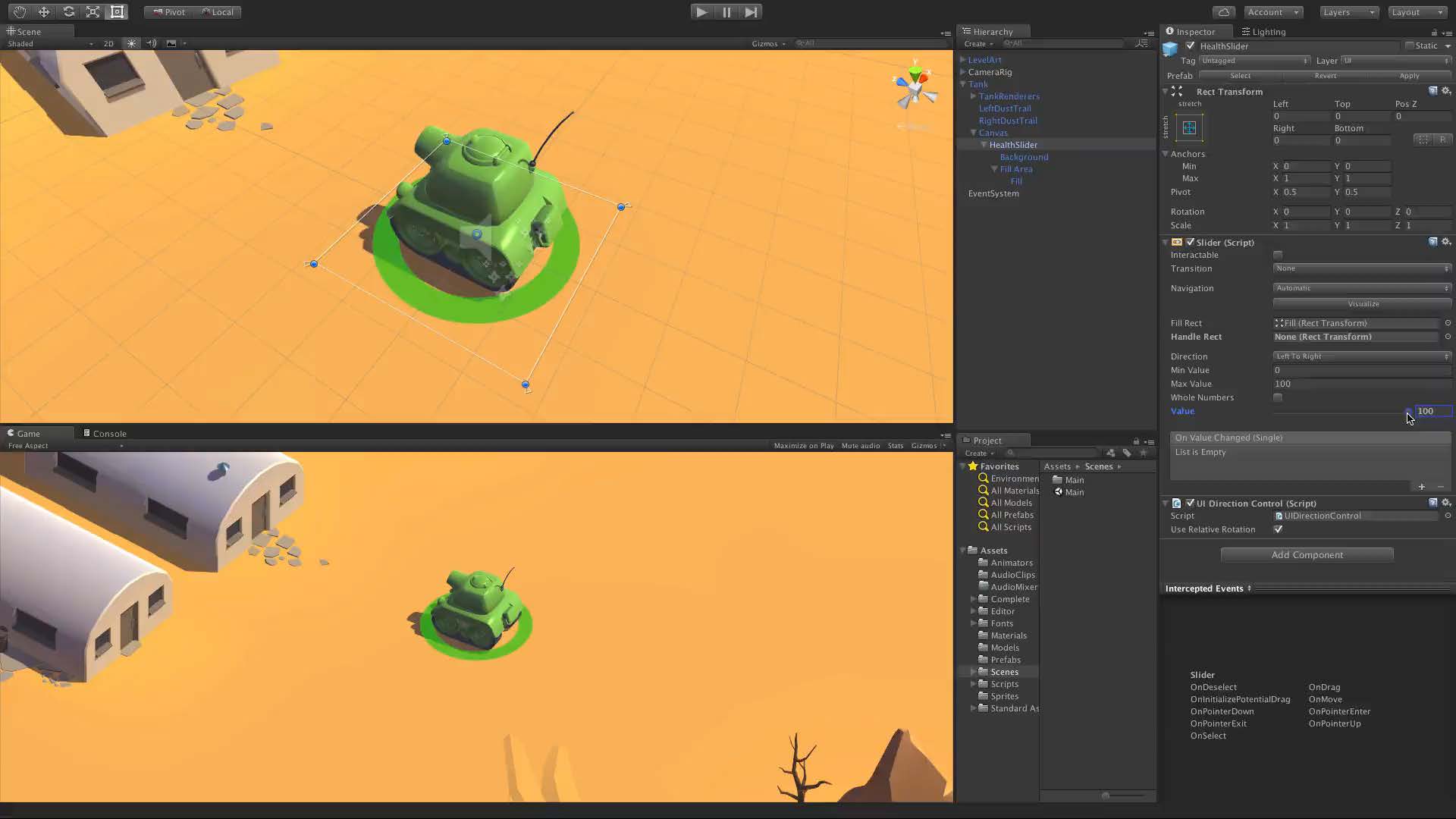Select the Rotate tool
The image size is (1456, 819).
click(x=68, y=11)
